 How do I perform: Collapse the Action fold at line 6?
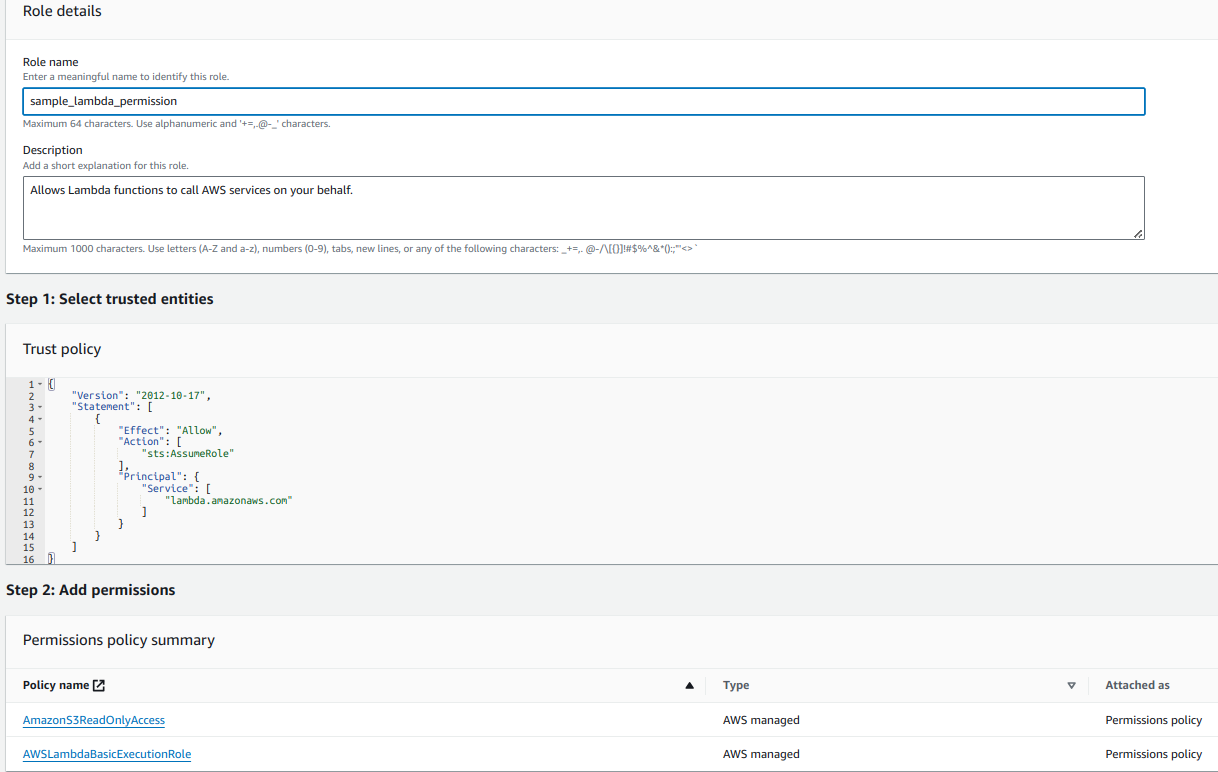coord(40,442)
